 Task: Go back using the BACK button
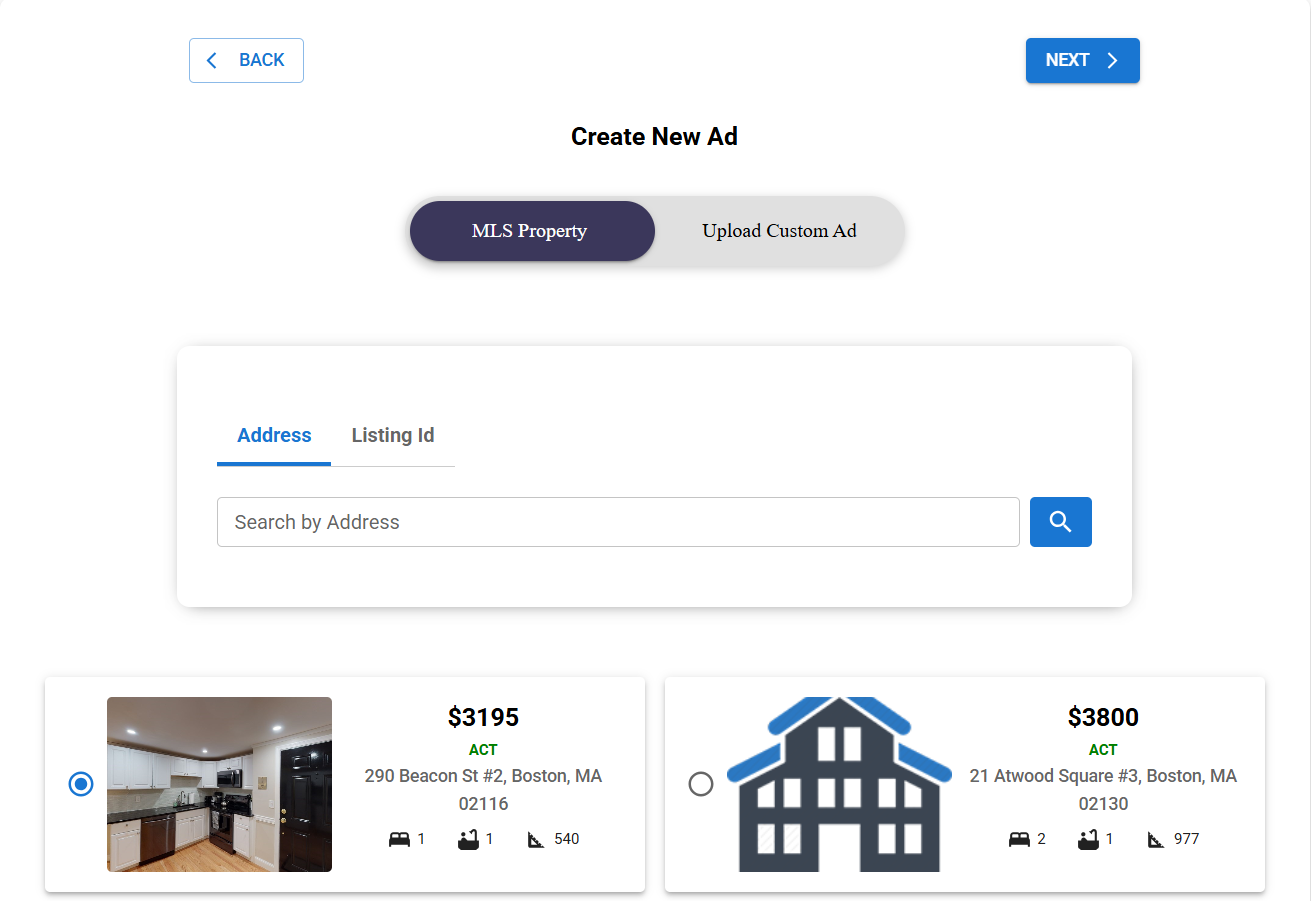click(x=246, y=60)
